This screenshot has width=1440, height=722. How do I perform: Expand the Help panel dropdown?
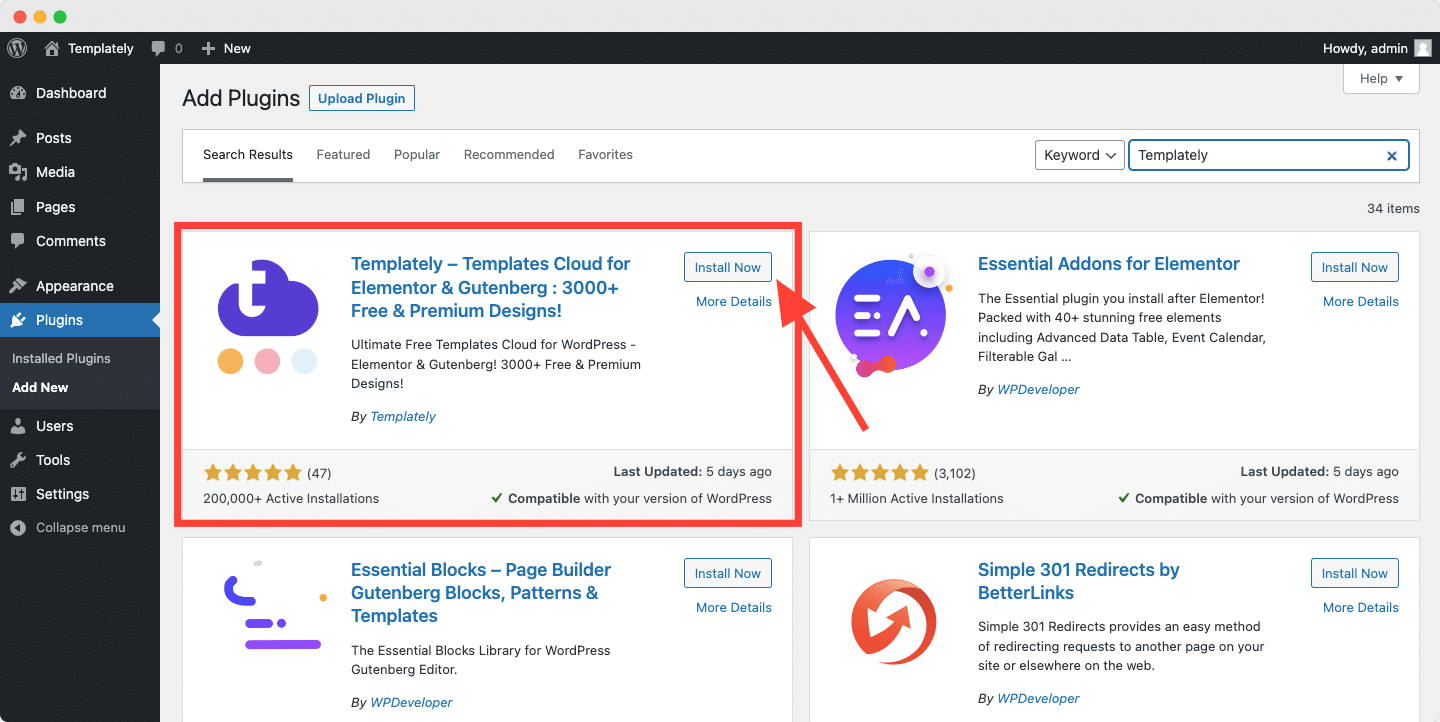(1381, 79)
